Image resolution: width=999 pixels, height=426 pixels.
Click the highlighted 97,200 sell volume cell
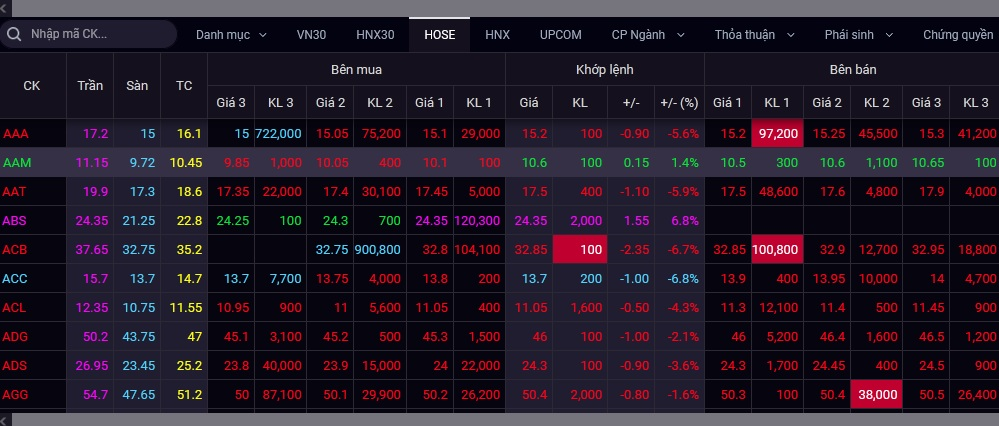(x=777, y=133)
